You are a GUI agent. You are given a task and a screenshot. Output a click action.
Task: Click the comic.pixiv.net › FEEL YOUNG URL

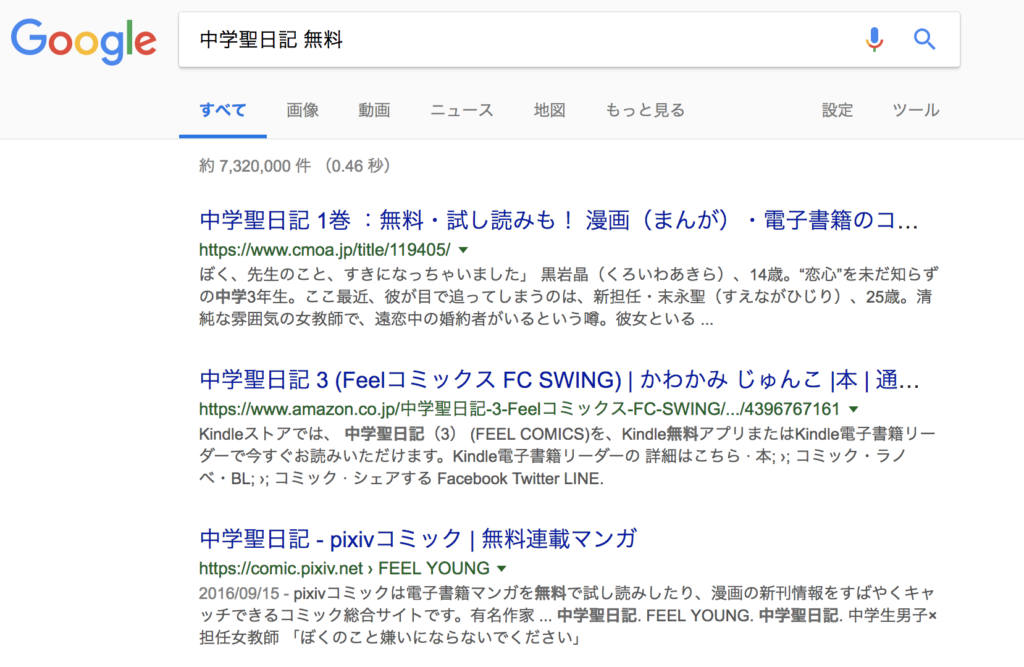point(344,568)
